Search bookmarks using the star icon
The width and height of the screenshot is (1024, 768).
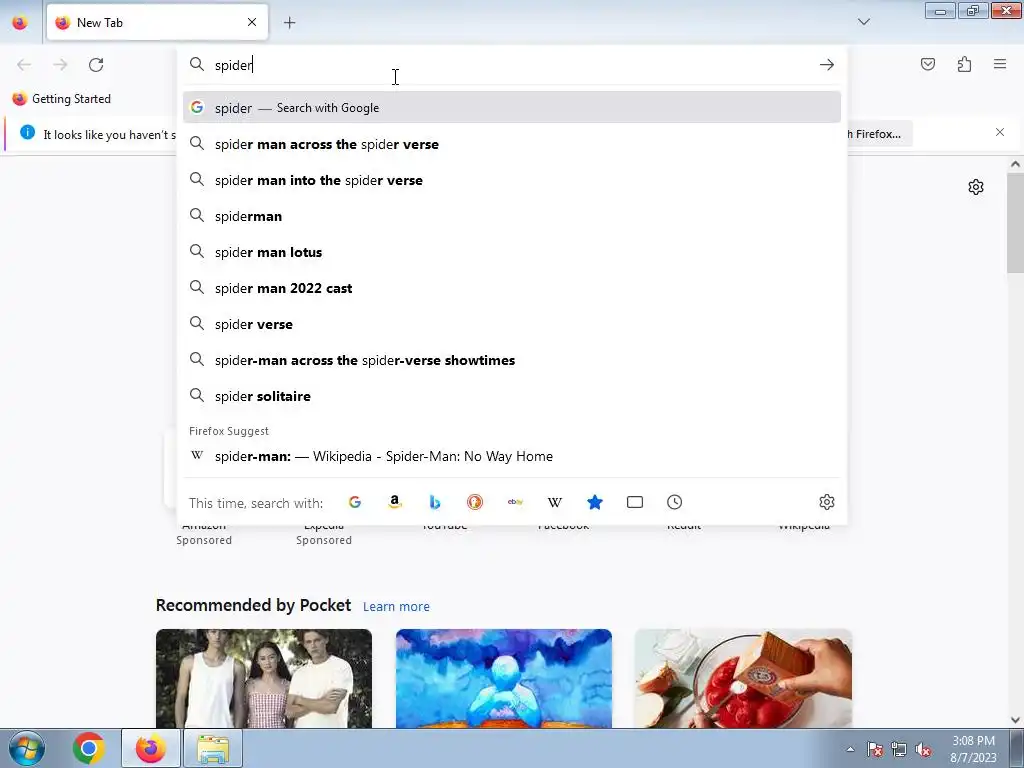tap(595, 502)
